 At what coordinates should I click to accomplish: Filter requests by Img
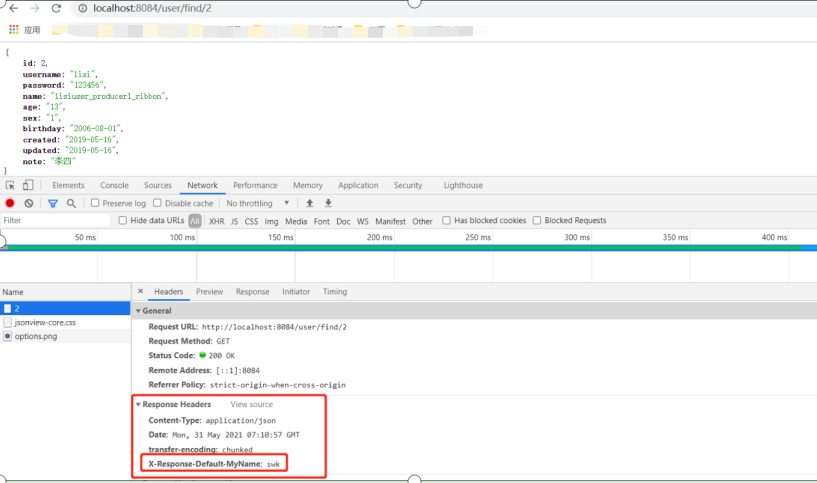click(271, 221)
